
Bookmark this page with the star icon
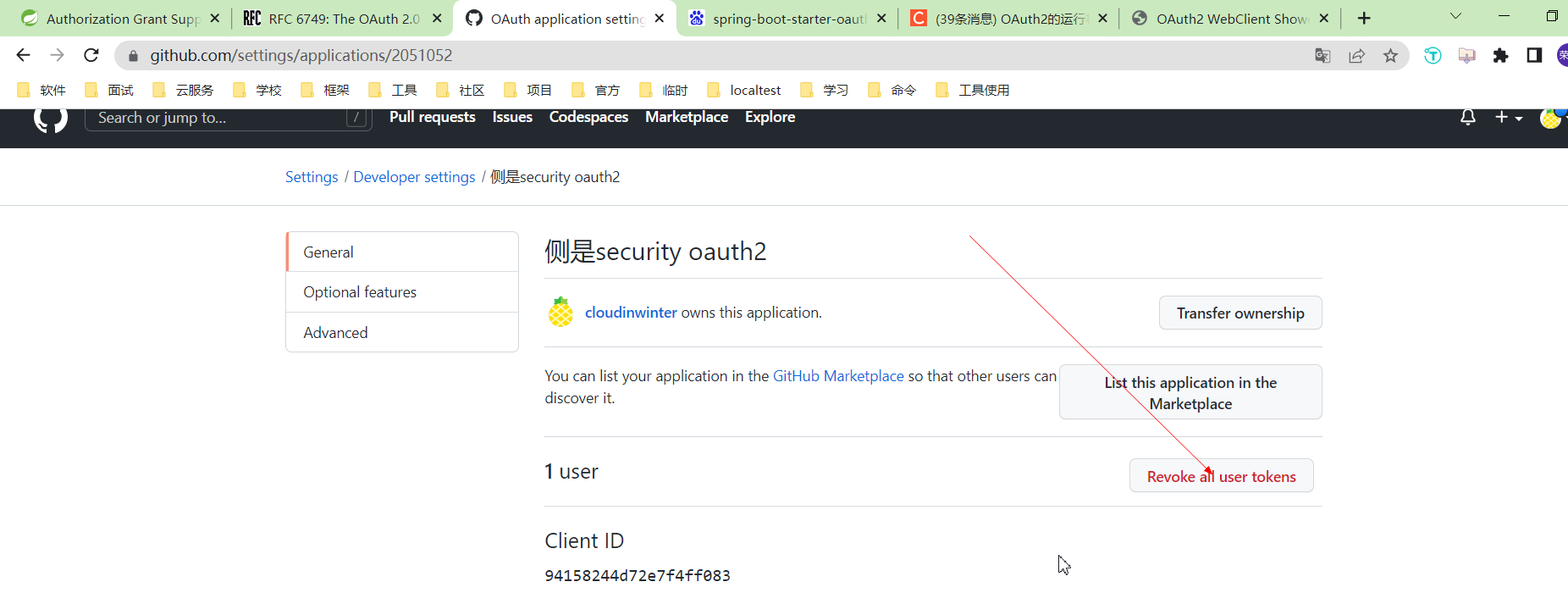[x=1390, y=56]
